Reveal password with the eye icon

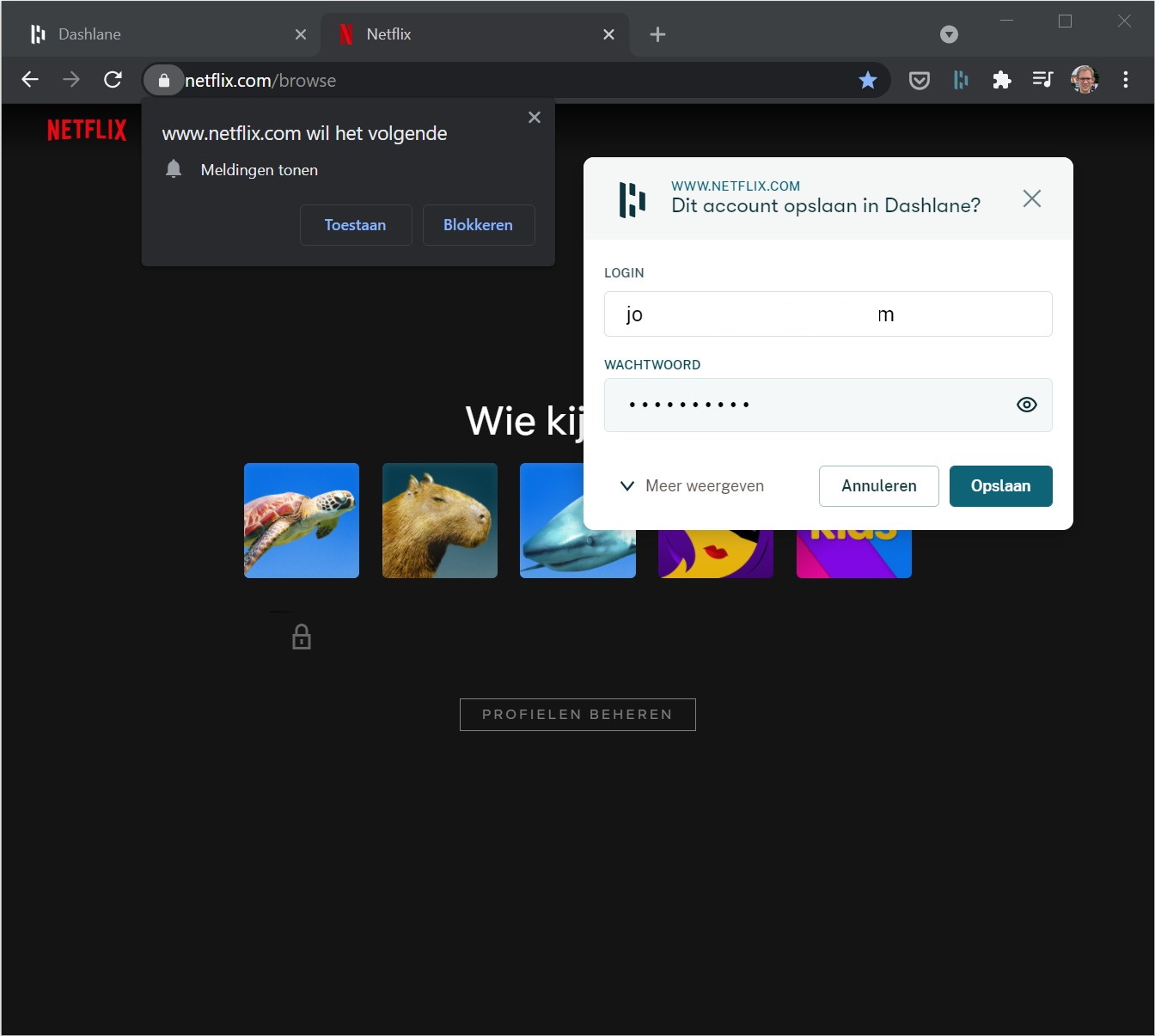[1027, 405]
